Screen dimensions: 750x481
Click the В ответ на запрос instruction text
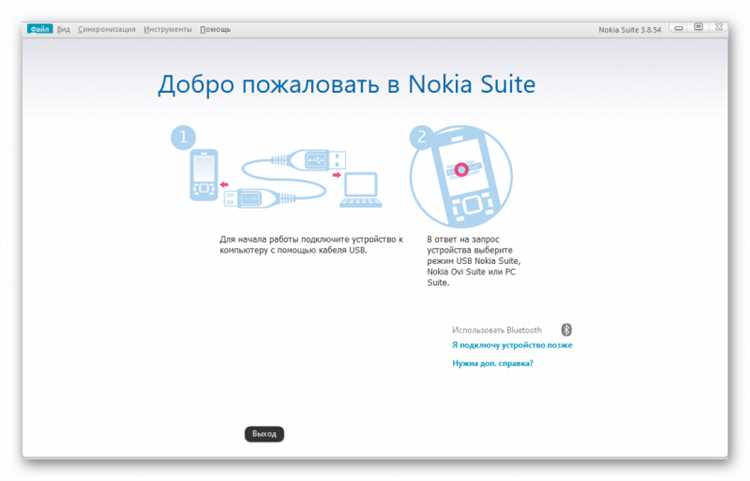474,261
